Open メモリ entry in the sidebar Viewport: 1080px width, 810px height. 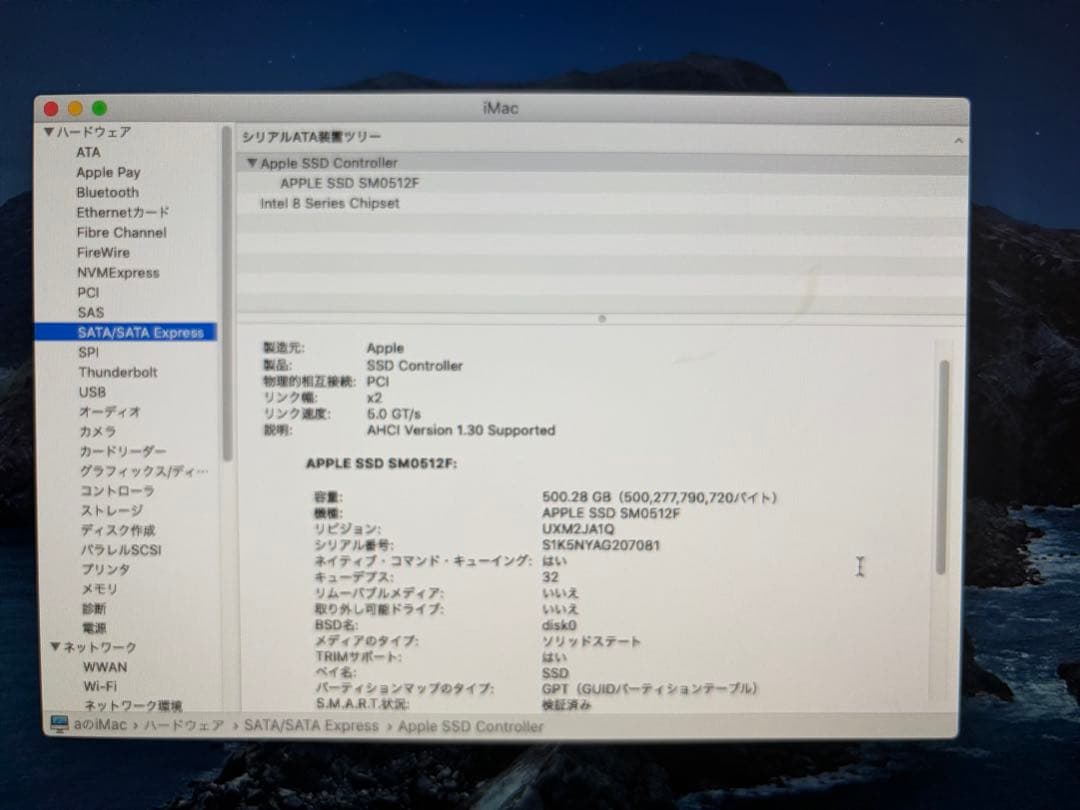(99, 589)
